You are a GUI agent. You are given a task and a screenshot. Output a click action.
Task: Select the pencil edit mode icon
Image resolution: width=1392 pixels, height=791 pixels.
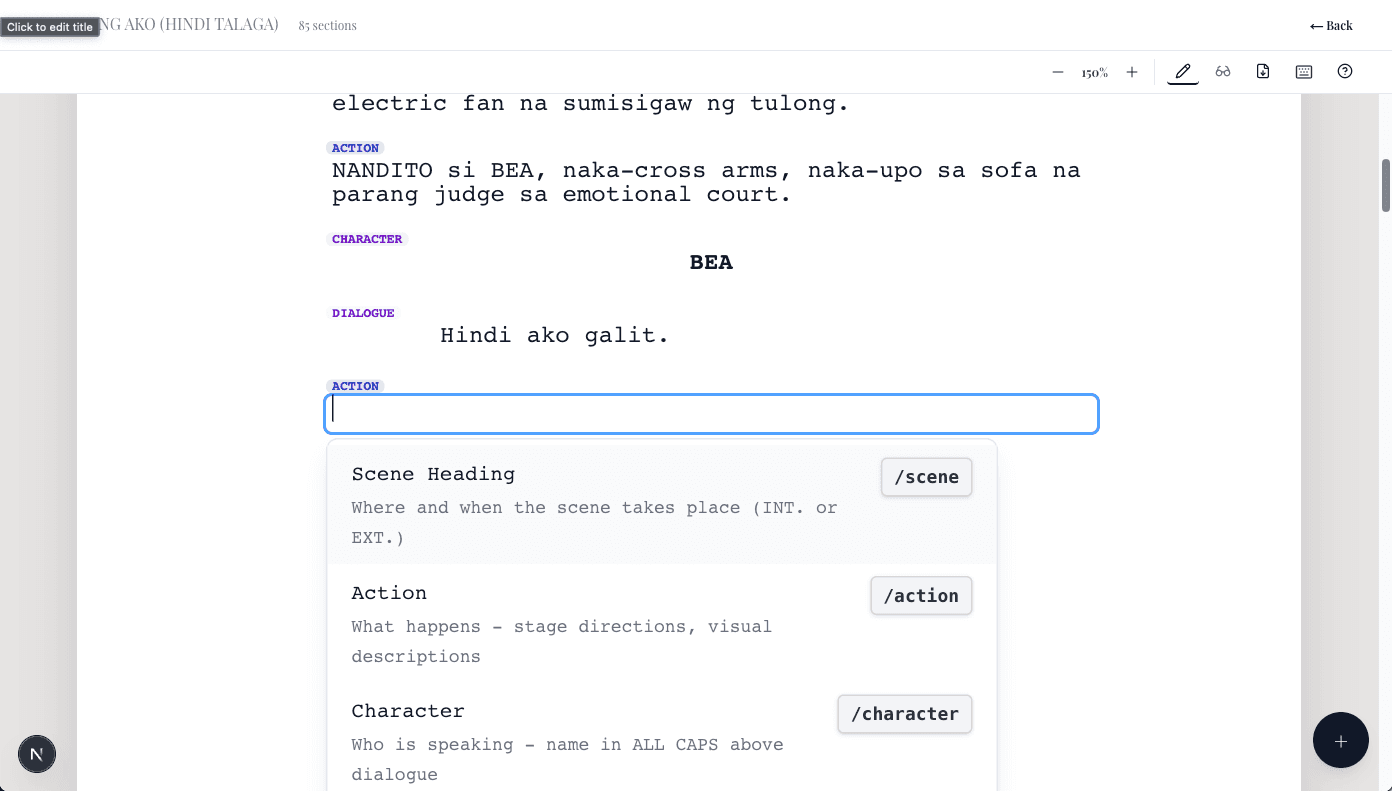(1182, 71)
